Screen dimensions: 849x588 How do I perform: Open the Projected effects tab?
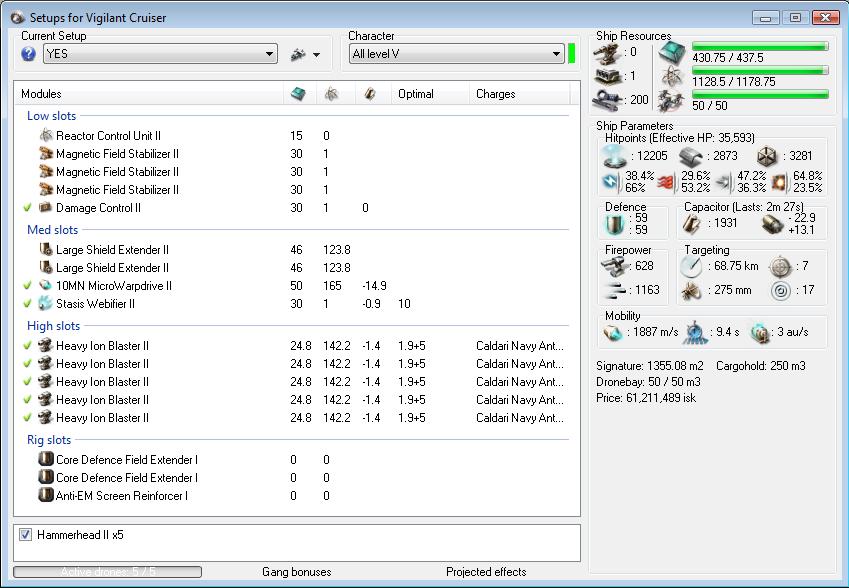pos(486,572)
